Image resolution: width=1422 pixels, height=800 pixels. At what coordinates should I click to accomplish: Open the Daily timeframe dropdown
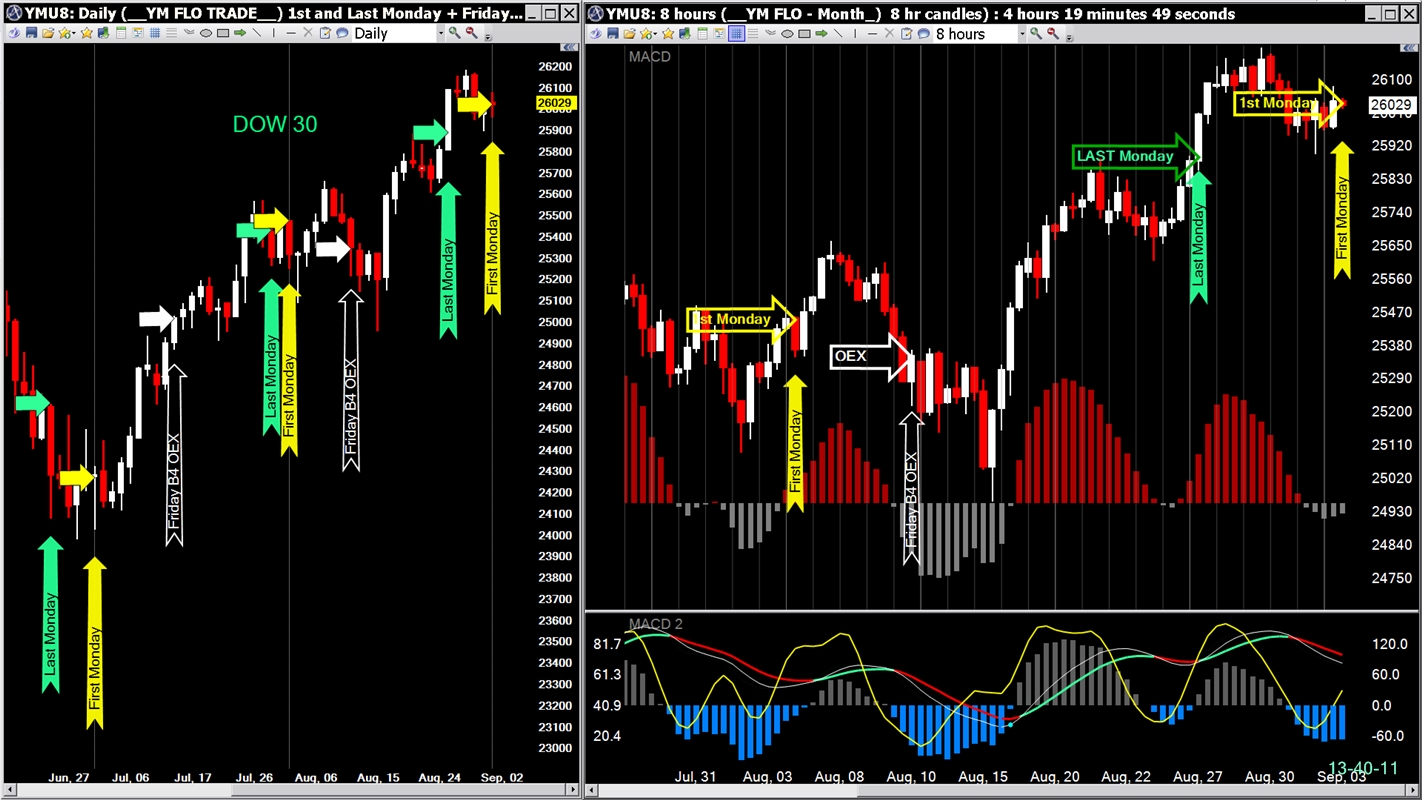pyautogui.click(x=441, y=33)
